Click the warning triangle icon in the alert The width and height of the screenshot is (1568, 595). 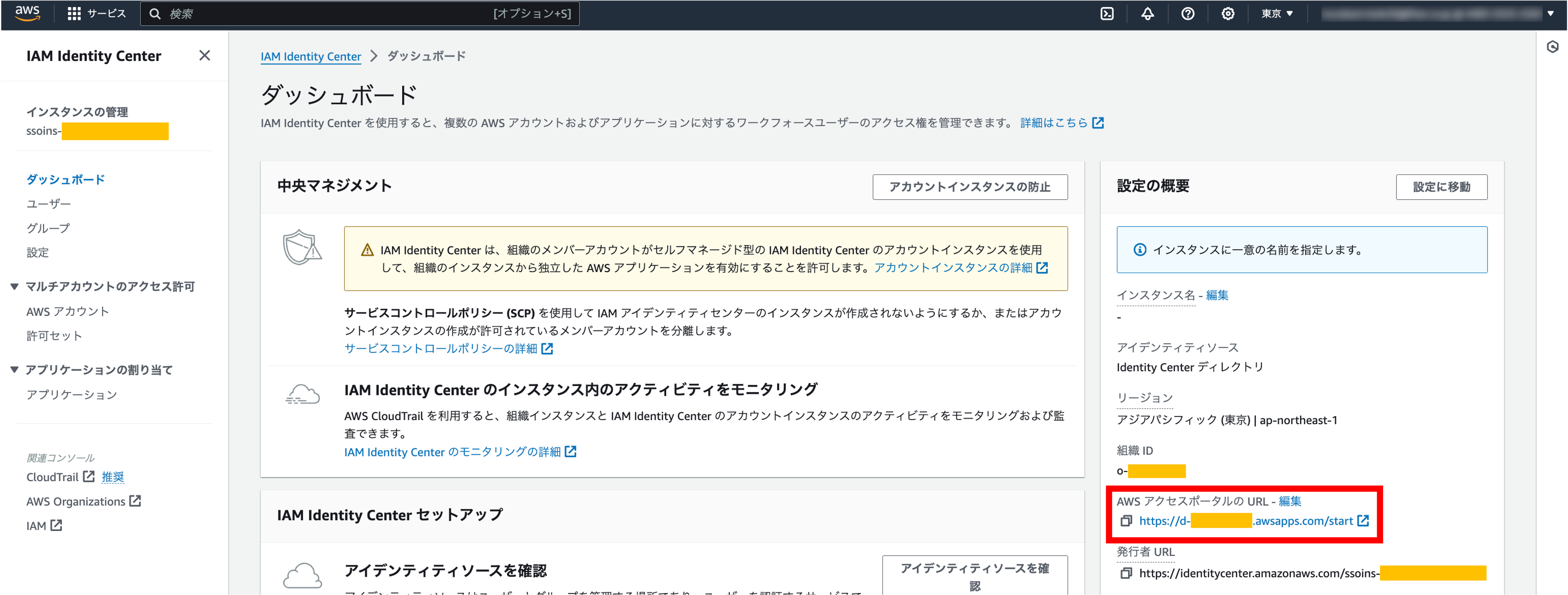coord(367,250)
